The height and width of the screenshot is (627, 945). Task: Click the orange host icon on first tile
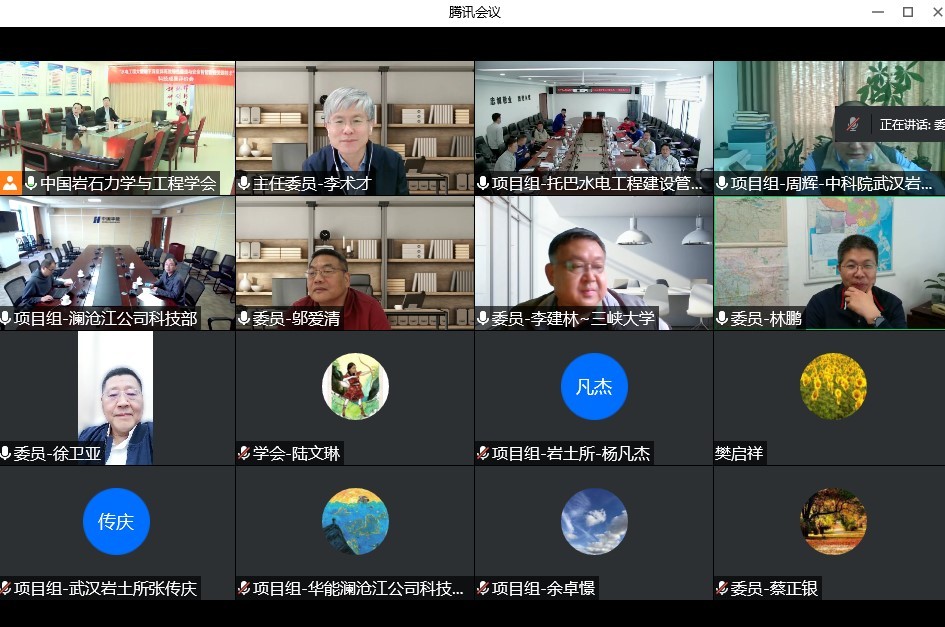coord(10,184)
